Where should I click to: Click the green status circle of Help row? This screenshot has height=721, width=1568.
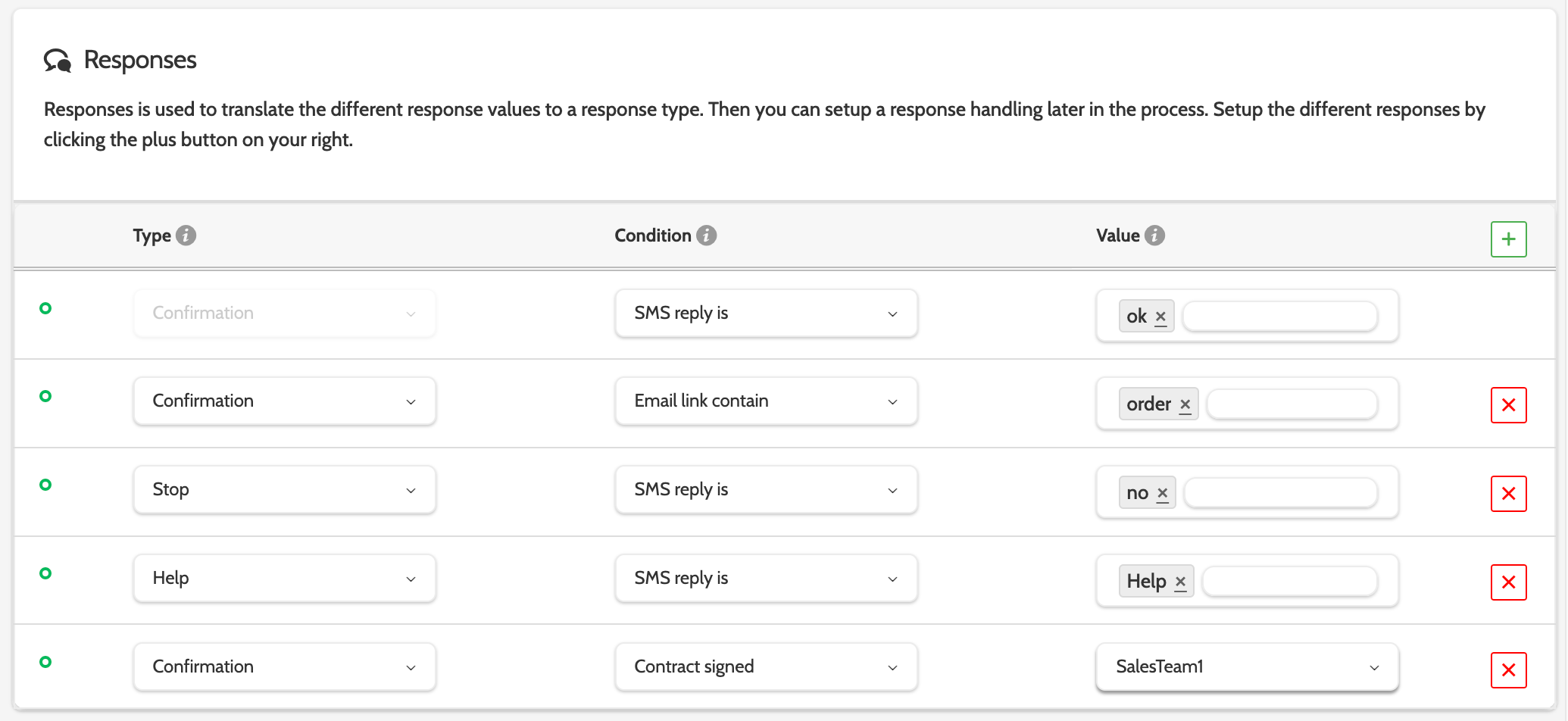tap(45, 573)
